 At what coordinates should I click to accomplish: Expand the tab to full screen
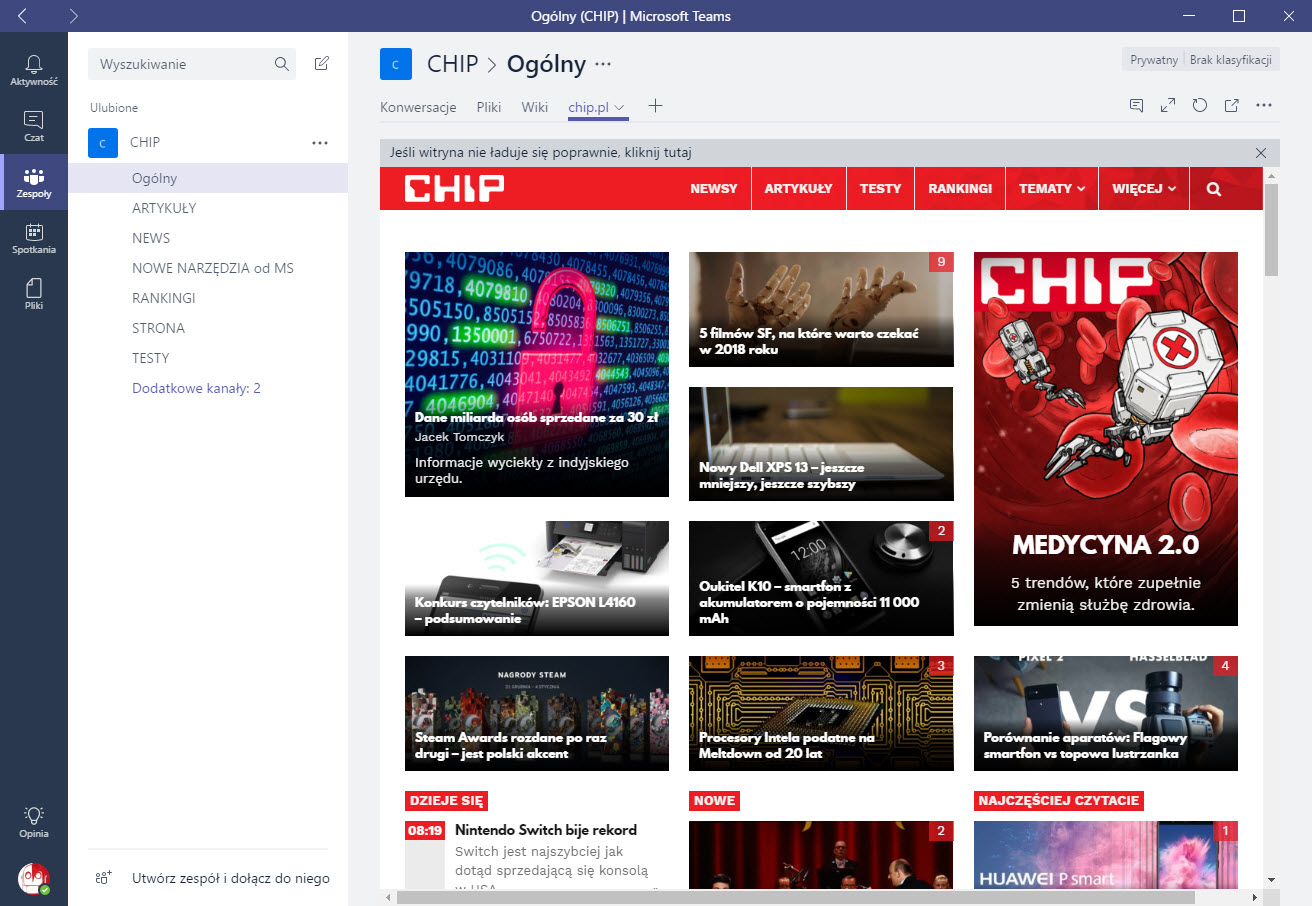point(1167,105)
